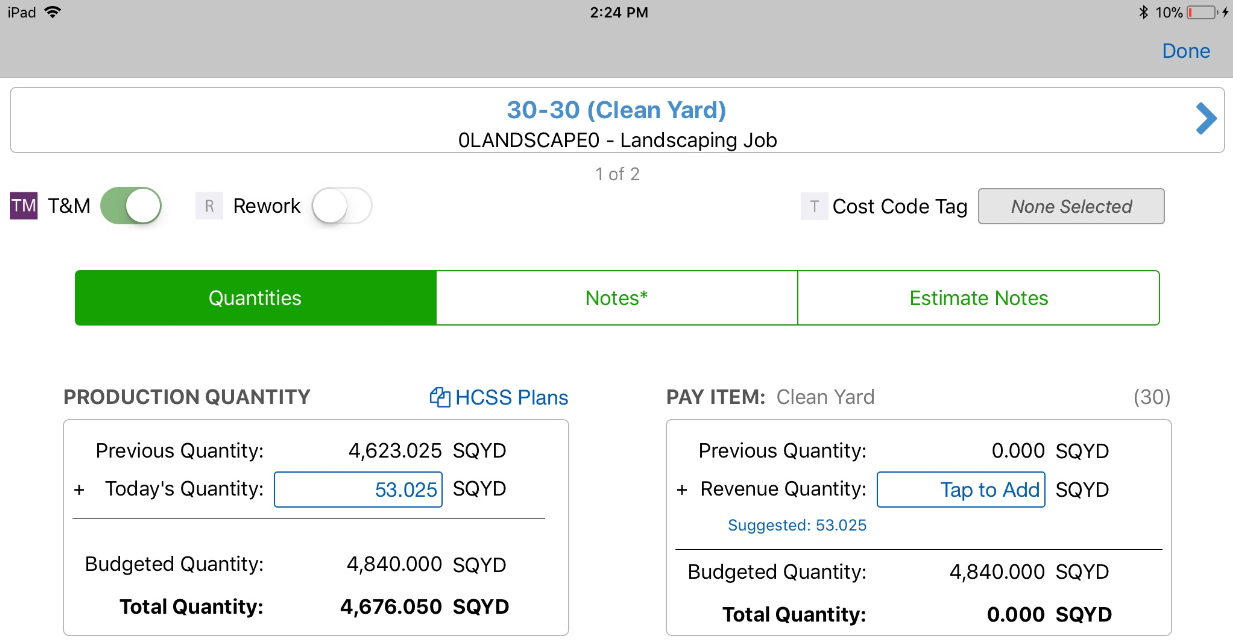The height and width of the screenshot is (641, 1233).
Task: Disable the T&M switch
Action: (131, 205)
